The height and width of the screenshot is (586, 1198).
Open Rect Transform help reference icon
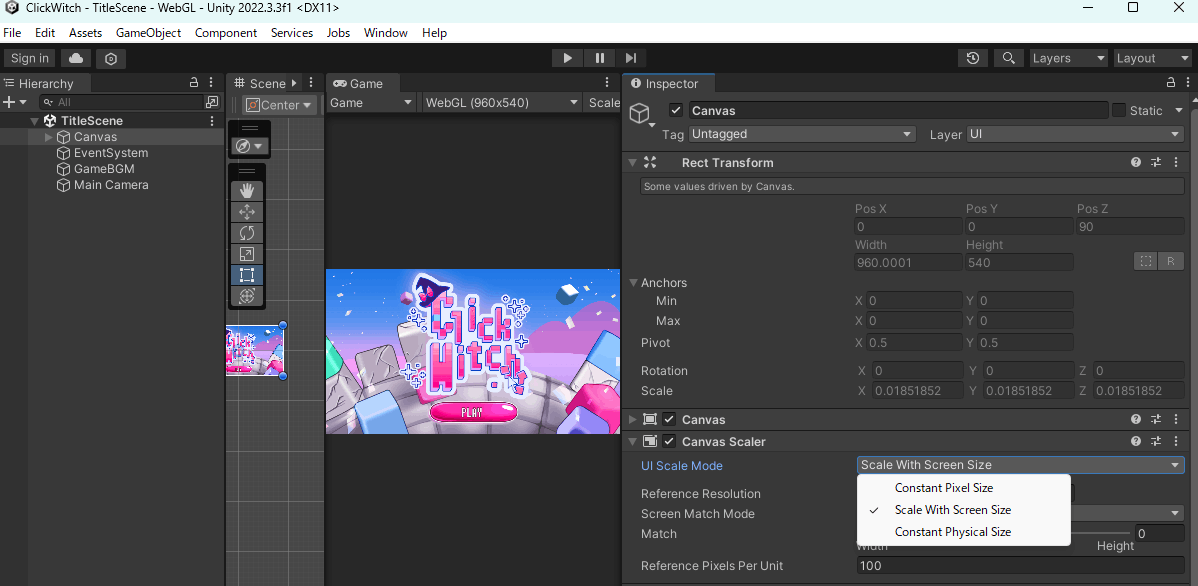pyautogui.click(x=1136, y=162)
